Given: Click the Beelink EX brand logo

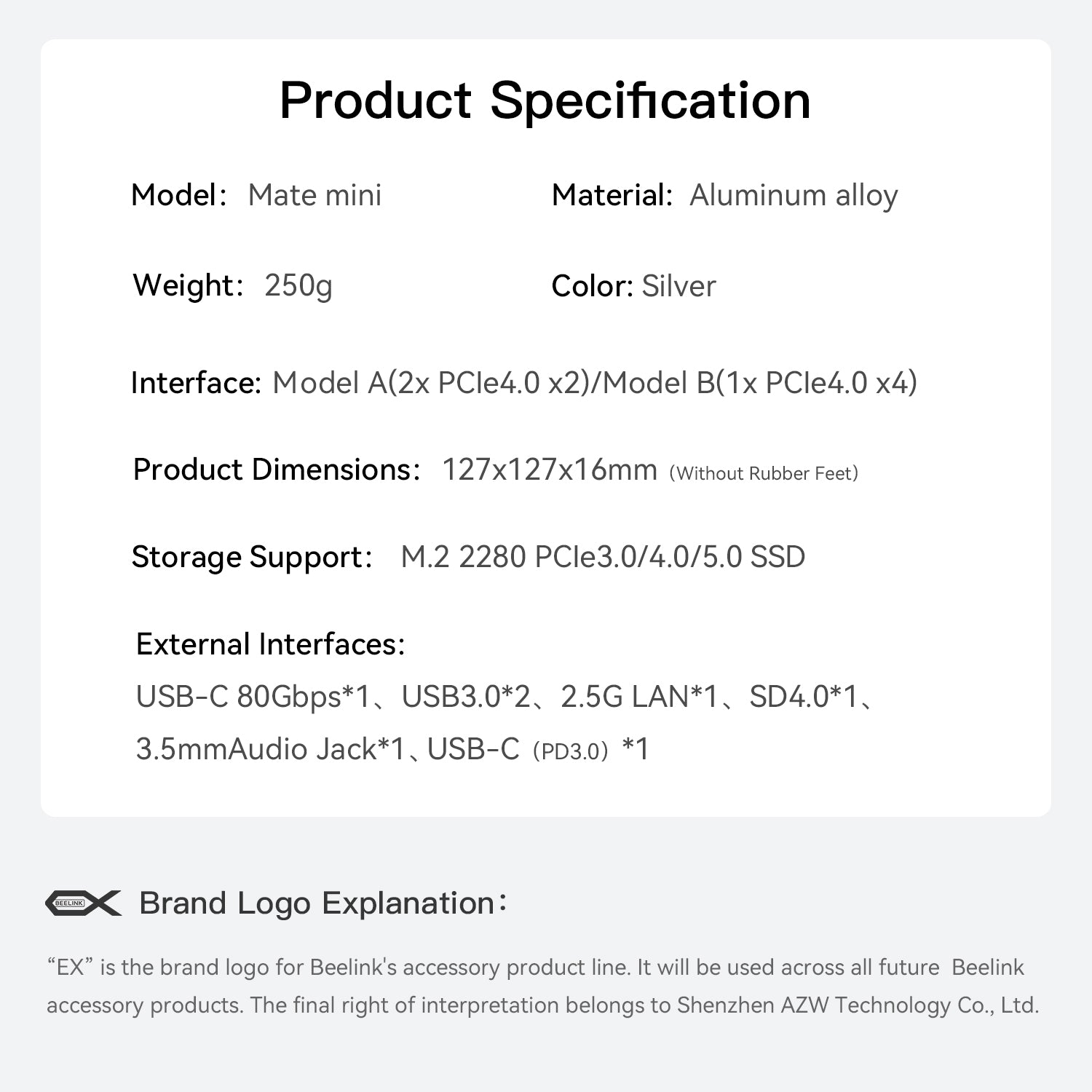Looking at the screenshot, I should pyautogui.click(x=83, y=903).
